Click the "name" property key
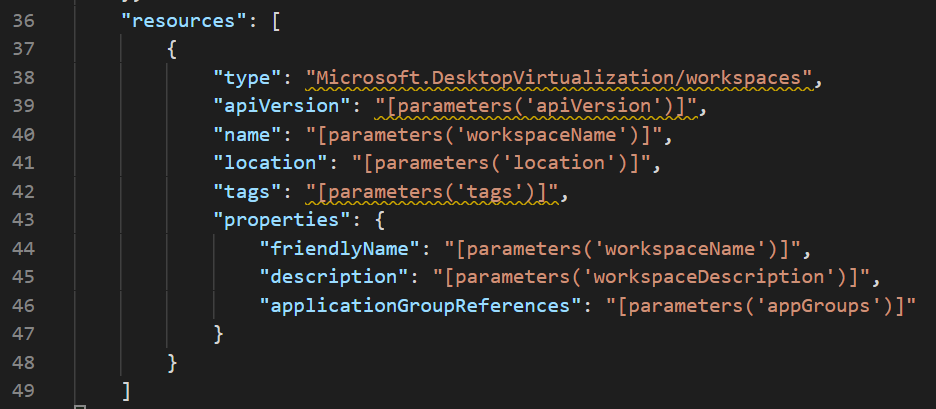 [248, 135]
